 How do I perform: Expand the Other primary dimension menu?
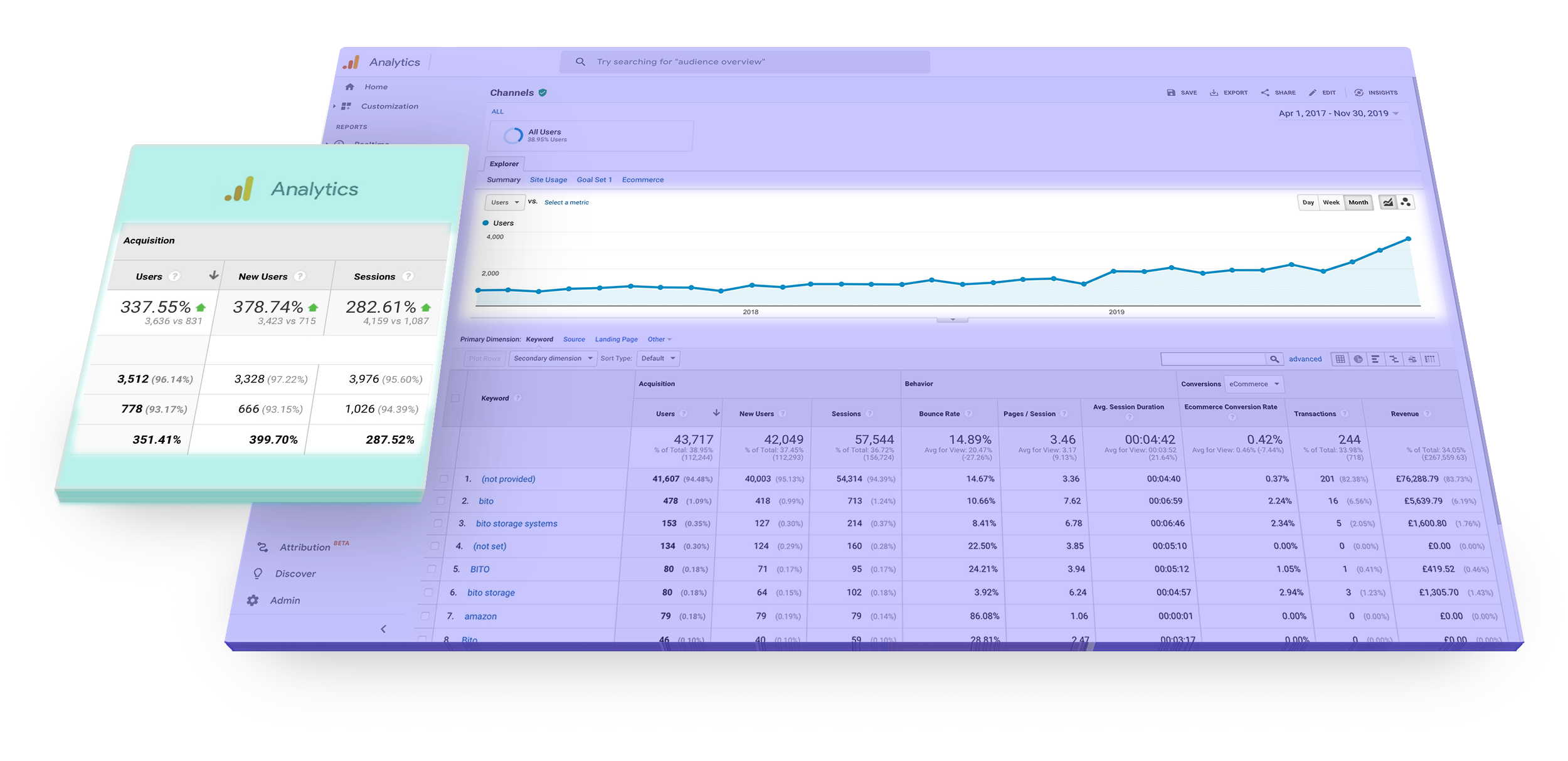click(659, 340)
